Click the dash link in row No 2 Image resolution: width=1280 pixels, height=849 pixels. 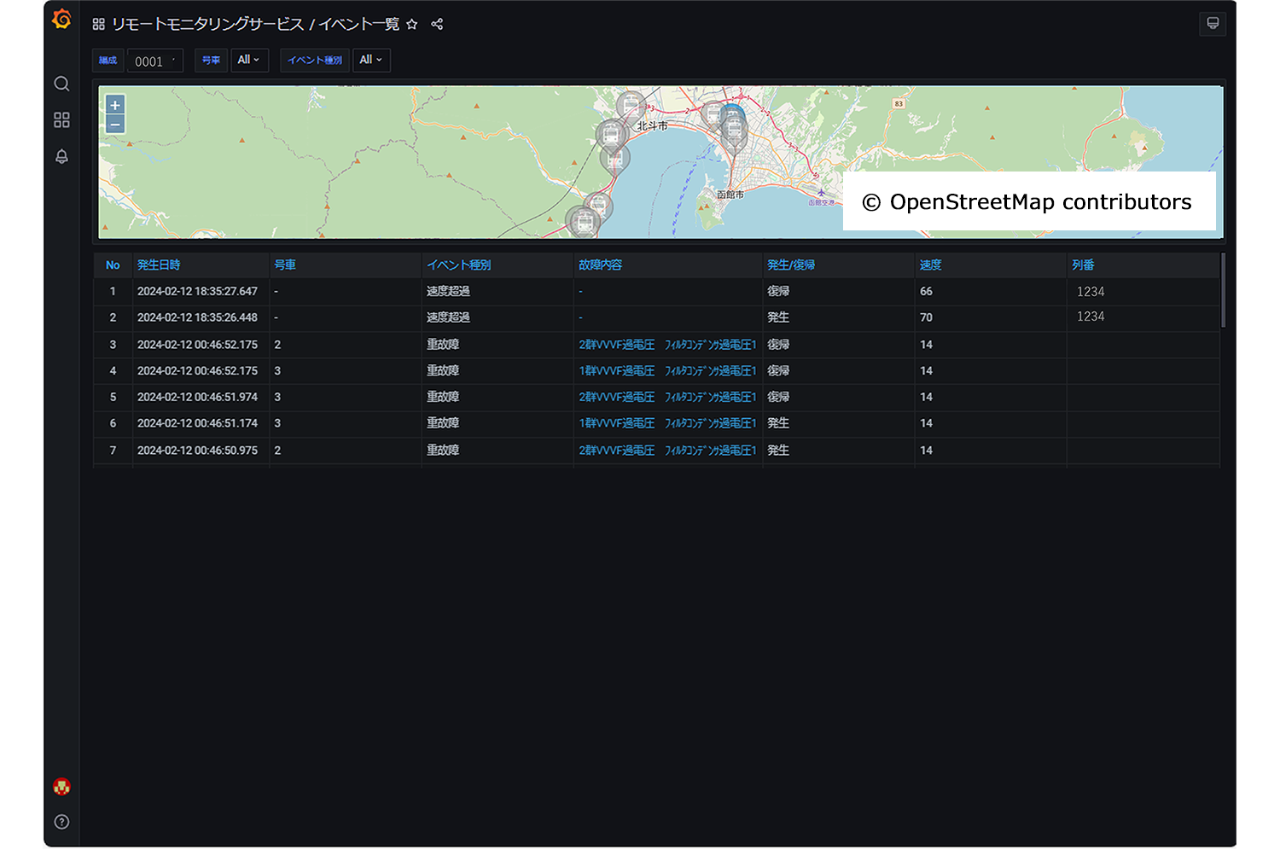coord(580,317)
